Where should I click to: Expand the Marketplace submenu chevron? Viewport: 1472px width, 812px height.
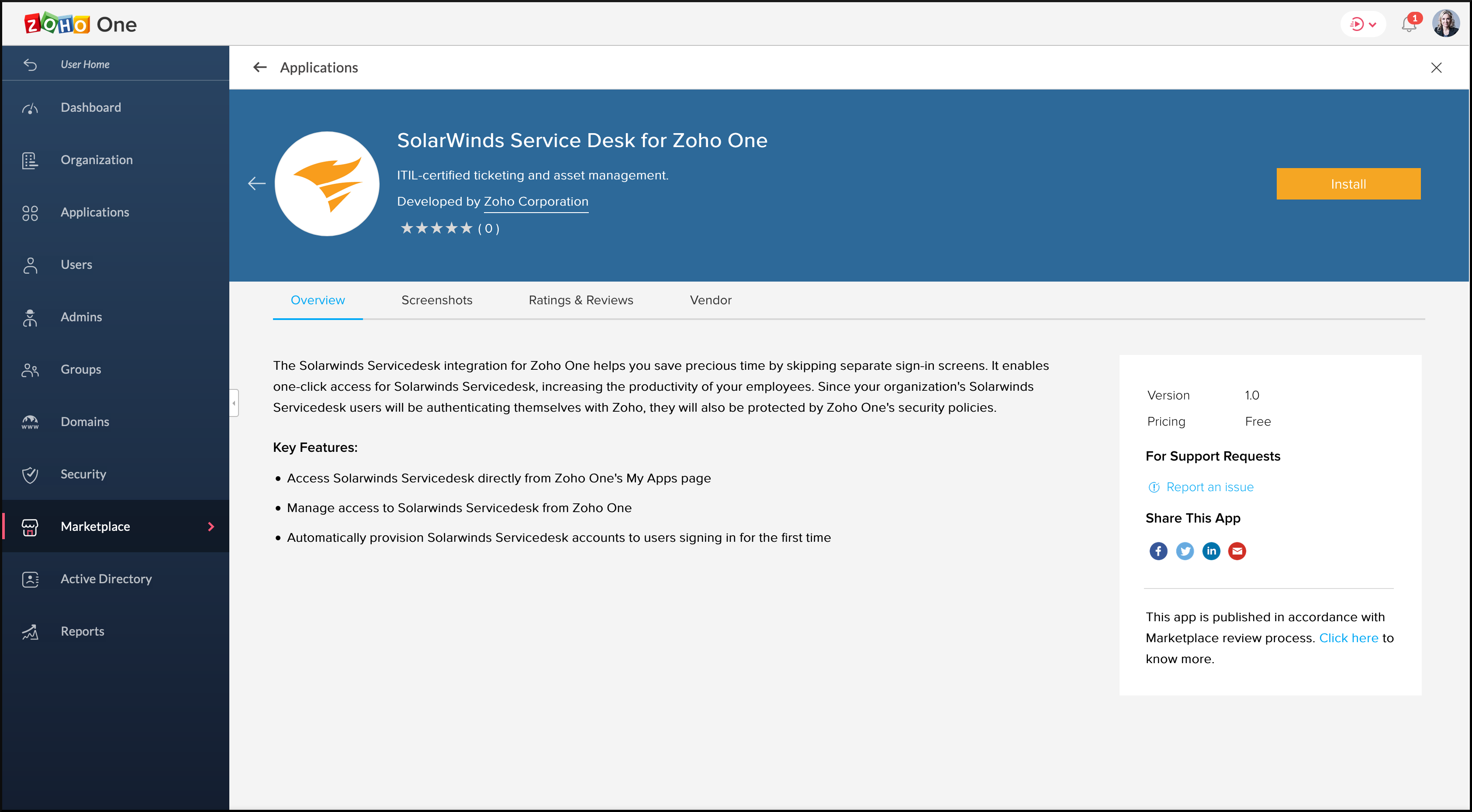(211, 526)
